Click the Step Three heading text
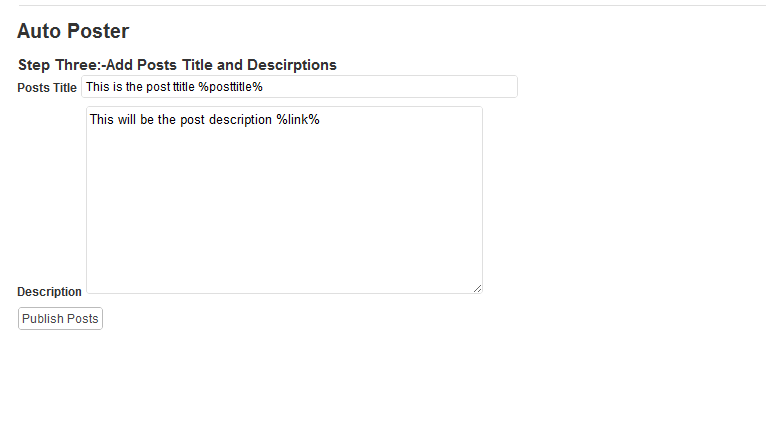The image size is (766, 445). coord(177,65)
